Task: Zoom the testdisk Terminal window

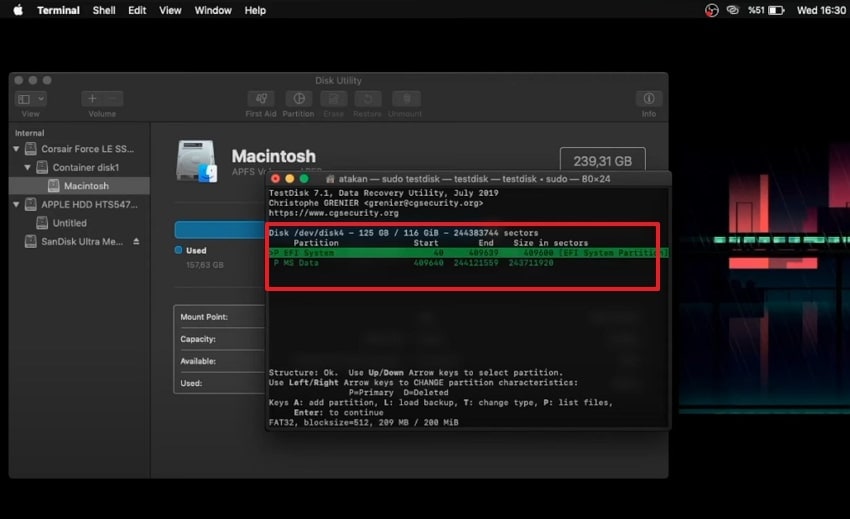Action: tap(304, 178)
